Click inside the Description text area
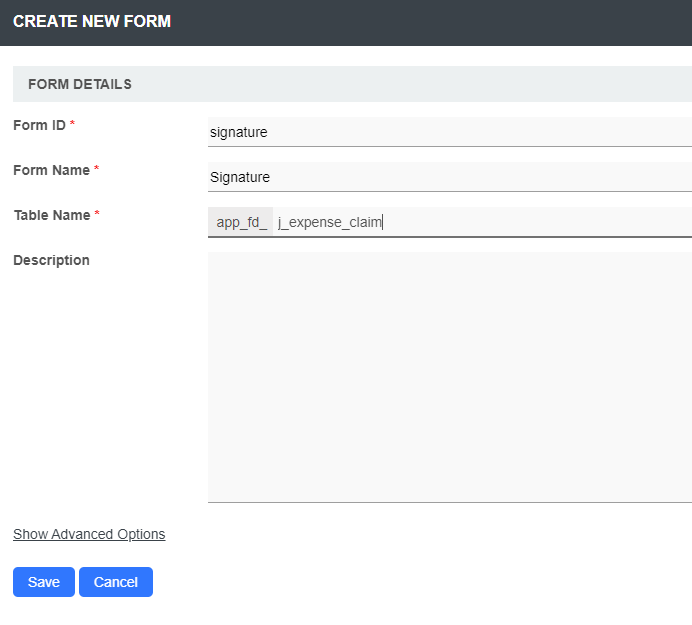The image size is (692, 625). (450, 377)
